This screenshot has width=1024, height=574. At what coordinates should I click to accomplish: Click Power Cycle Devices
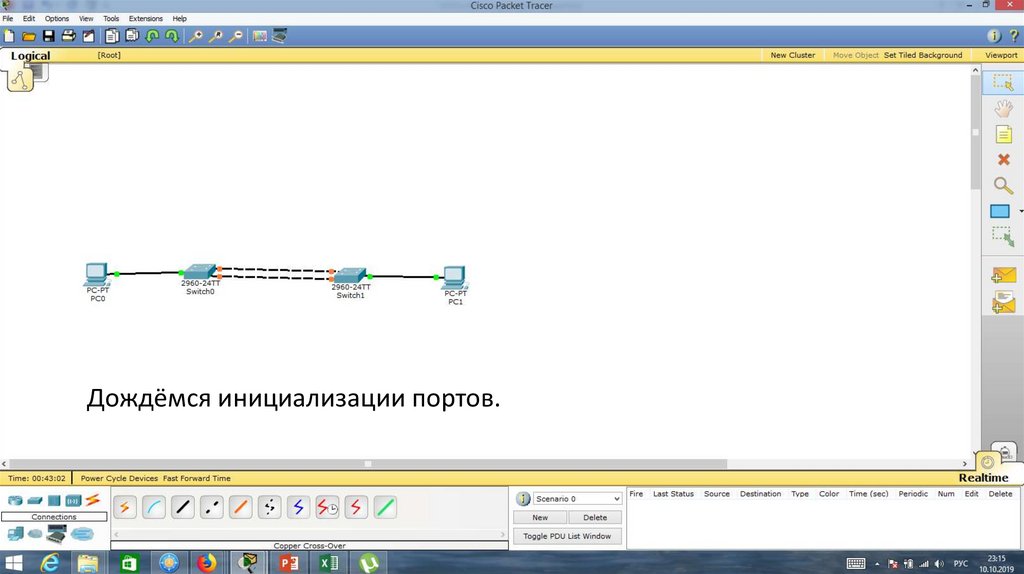(x=119, y=478)
